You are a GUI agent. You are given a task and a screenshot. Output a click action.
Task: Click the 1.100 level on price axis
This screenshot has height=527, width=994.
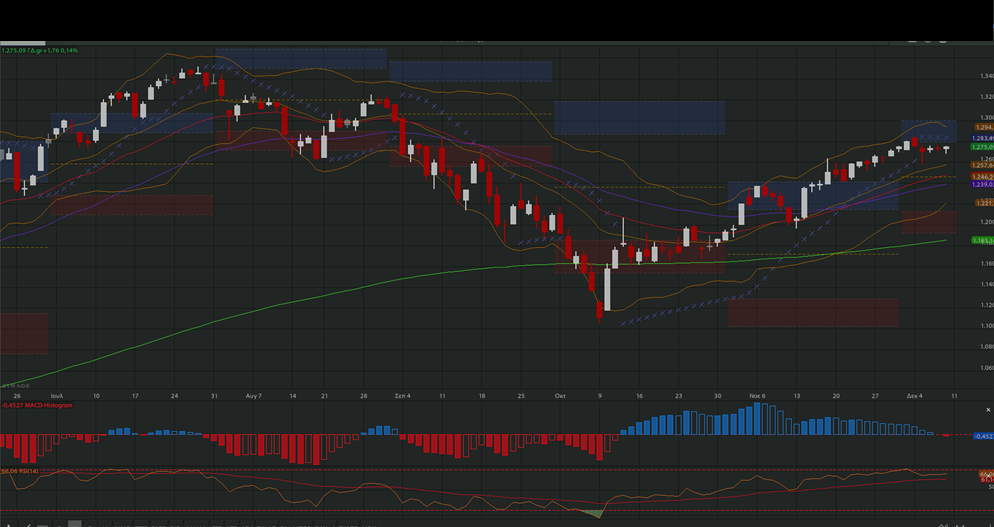pyautogui.click(x=986, y=326)
